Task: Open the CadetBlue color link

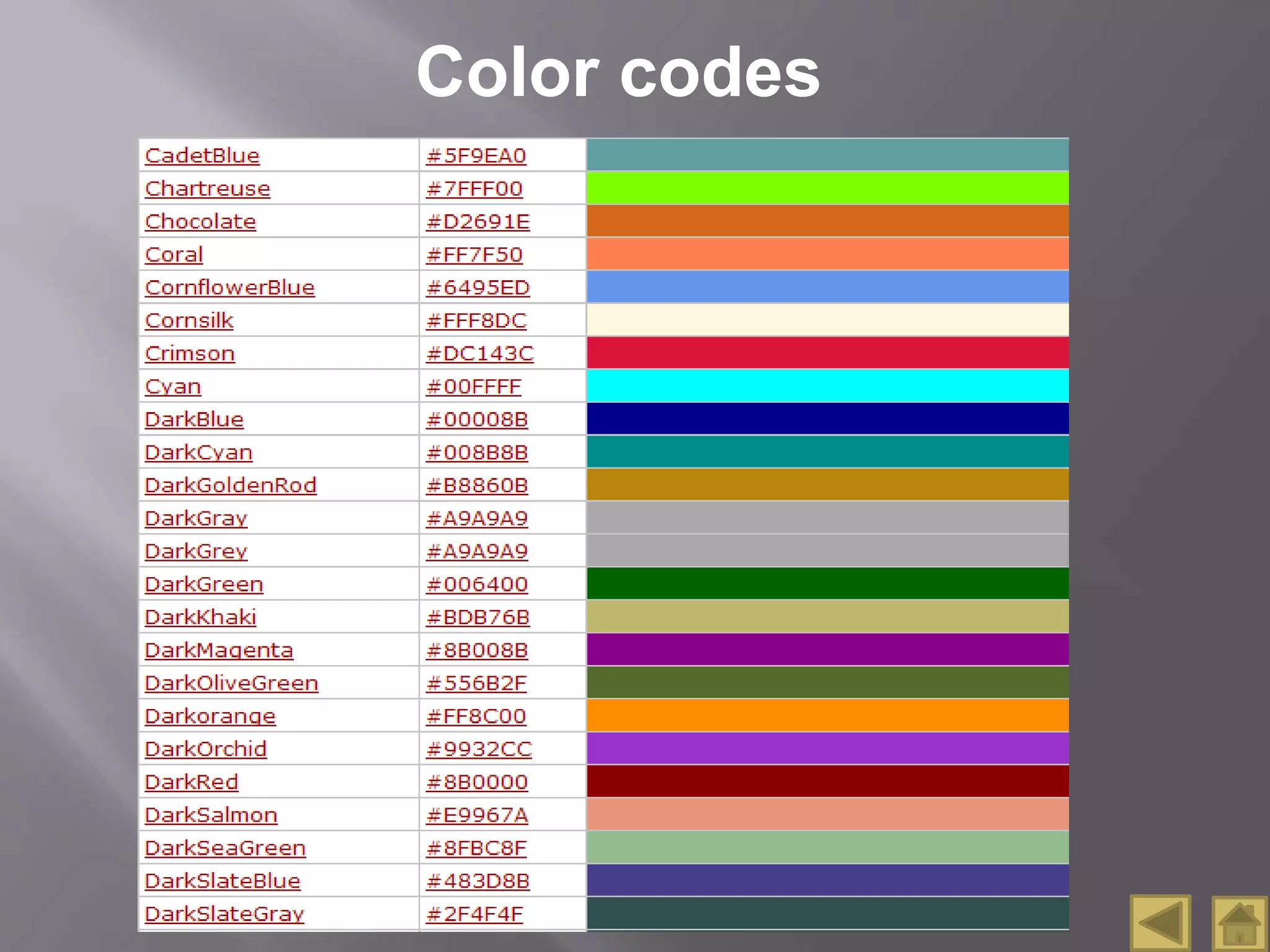Action: [202, 156]
